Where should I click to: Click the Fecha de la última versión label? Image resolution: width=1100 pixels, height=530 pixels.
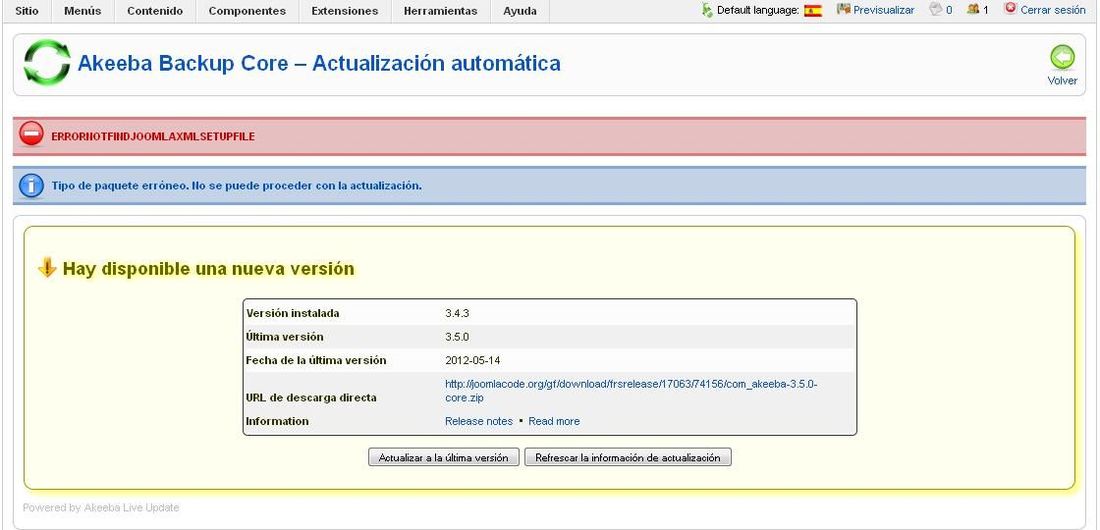pyautogui.click(x=316, y=360)
